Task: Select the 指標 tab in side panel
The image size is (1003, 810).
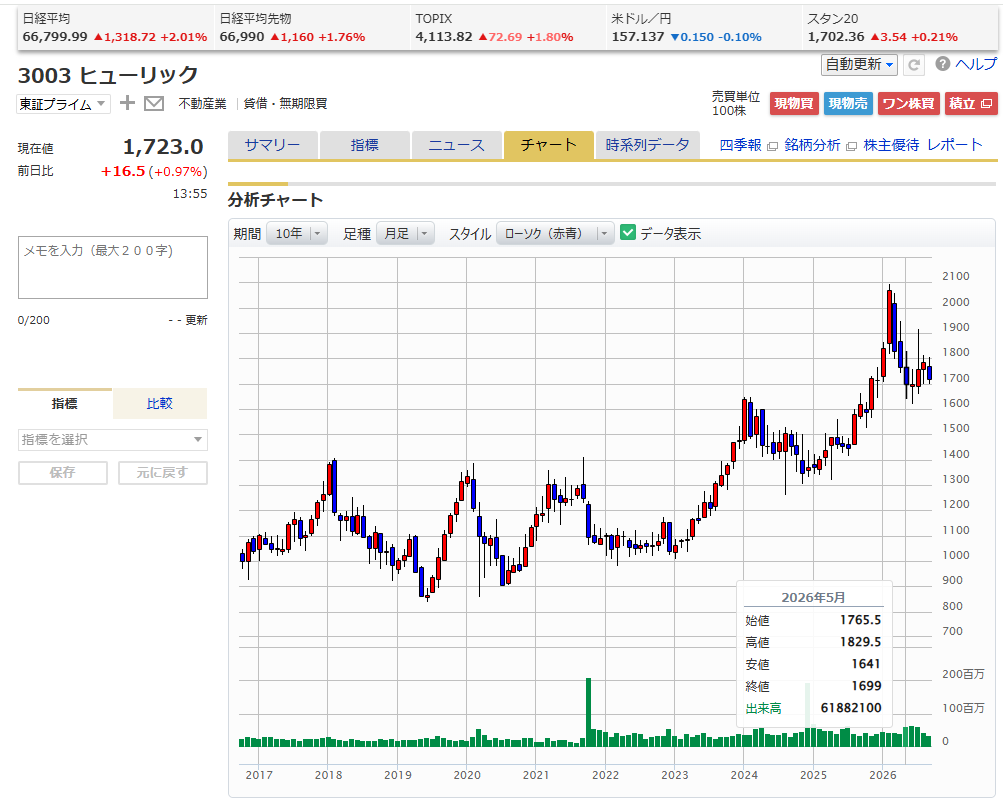Action: pyautogui.click(x=65, y=404)
